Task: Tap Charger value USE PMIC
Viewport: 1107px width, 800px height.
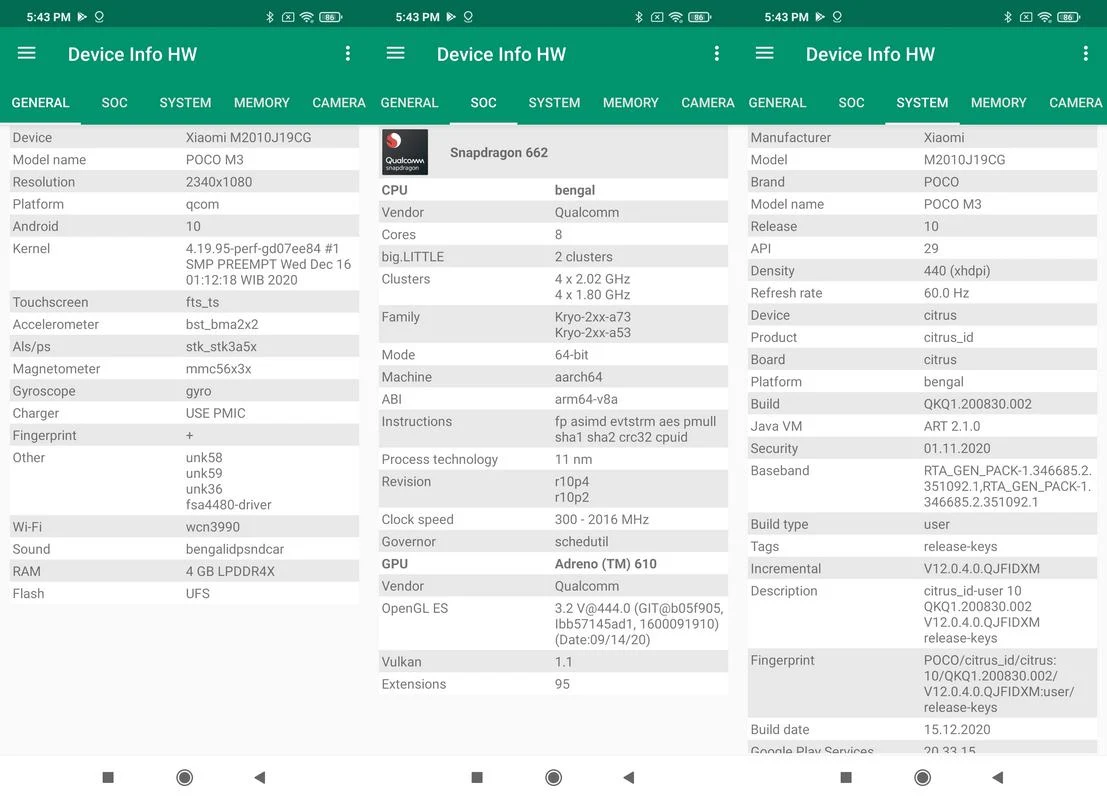Action: [x=215, y=413]
